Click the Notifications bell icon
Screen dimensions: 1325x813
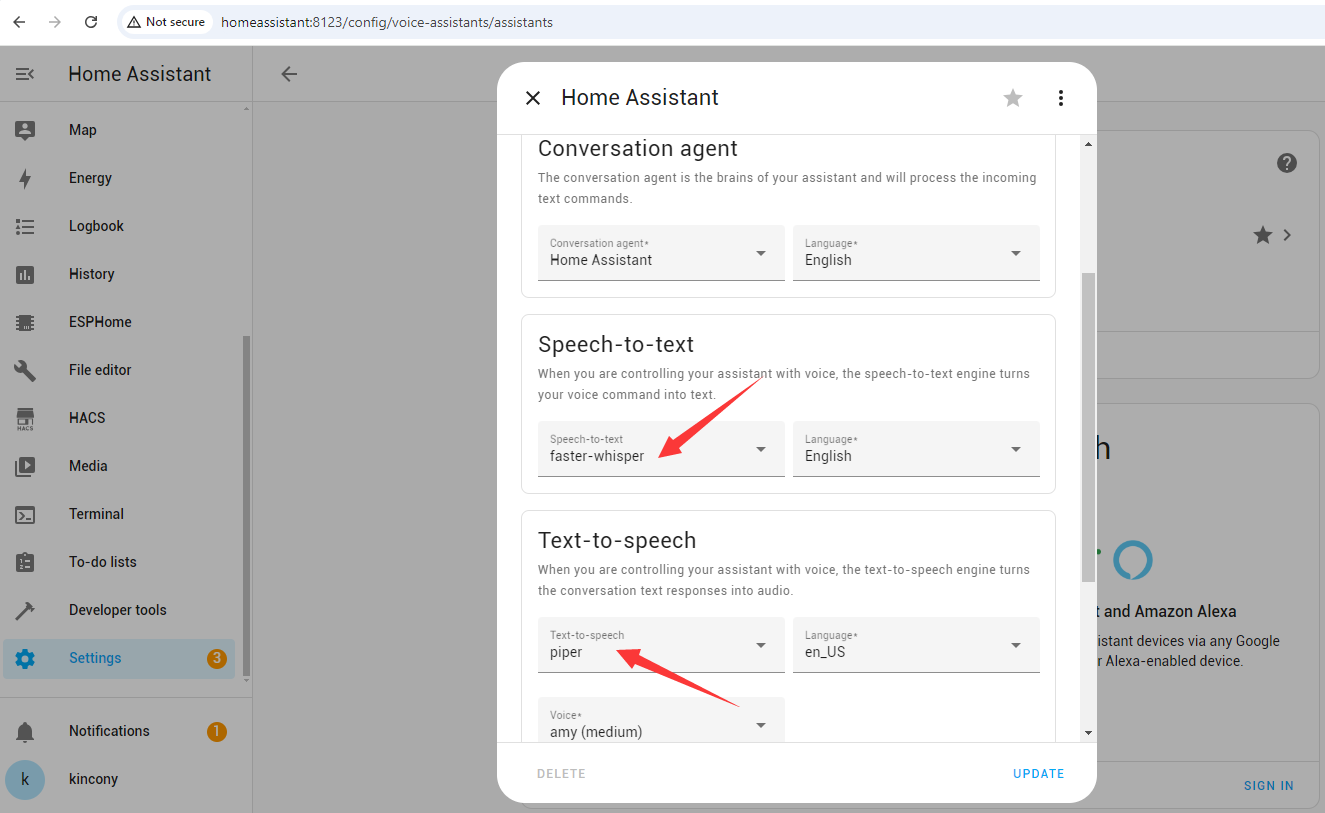pyautogui.click(x=25, y=731)
